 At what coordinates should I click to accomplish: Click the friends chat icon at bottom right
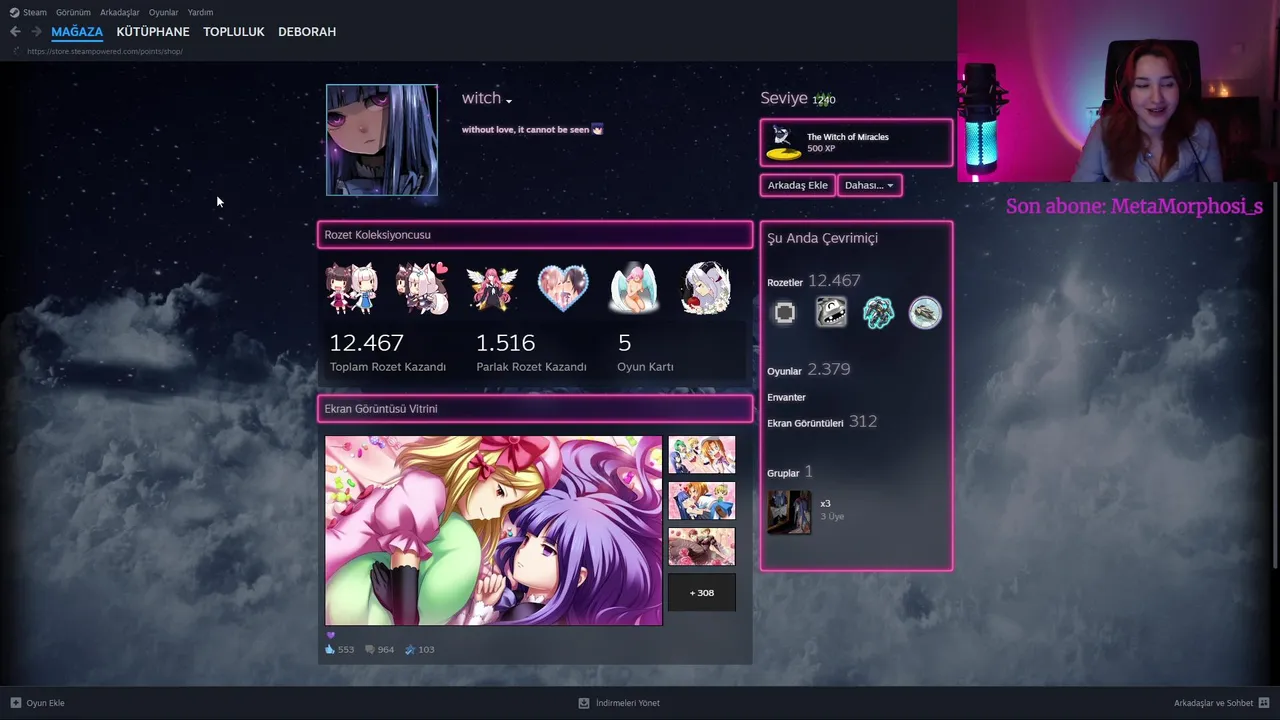click(1264, 703)
